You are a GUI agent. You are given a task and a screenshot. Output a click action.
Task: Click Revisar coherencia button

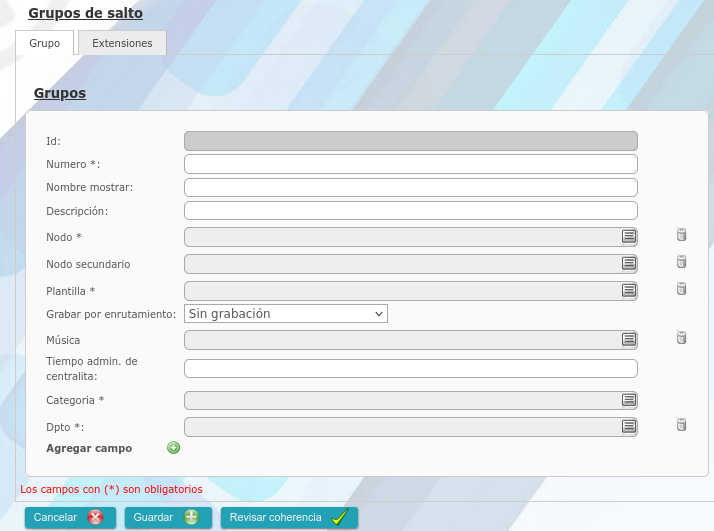289,518
